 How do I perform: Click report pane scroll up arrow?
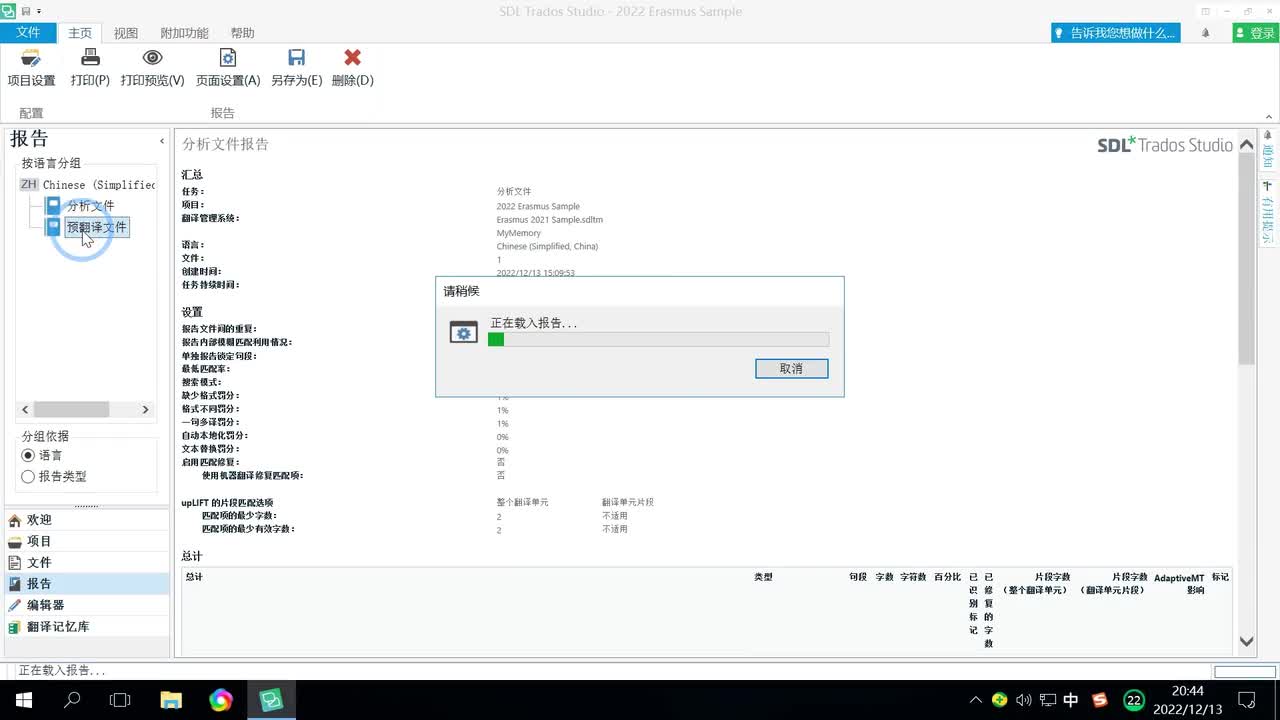[1247, 145]
